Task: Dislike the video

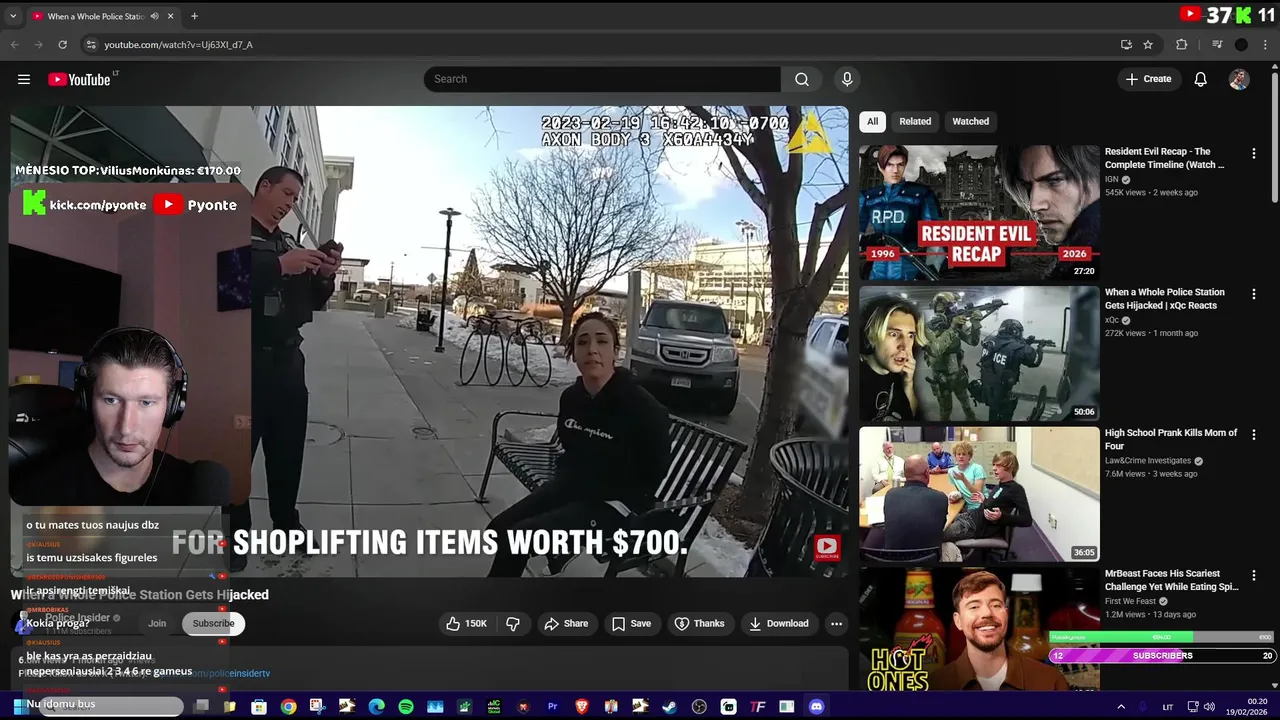Action: click(513, 623)
